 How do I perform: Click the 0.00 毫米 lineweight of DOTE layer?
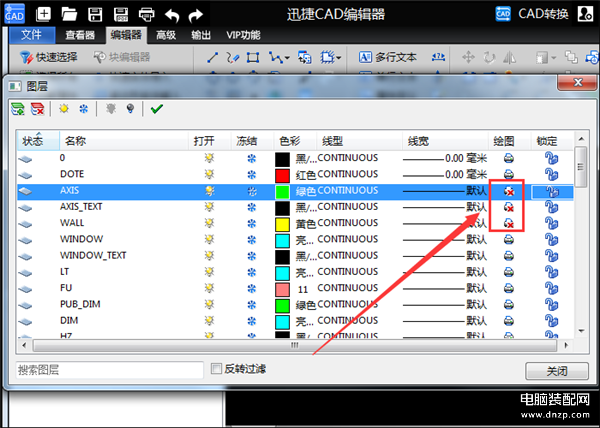click(x=466, y=175)
